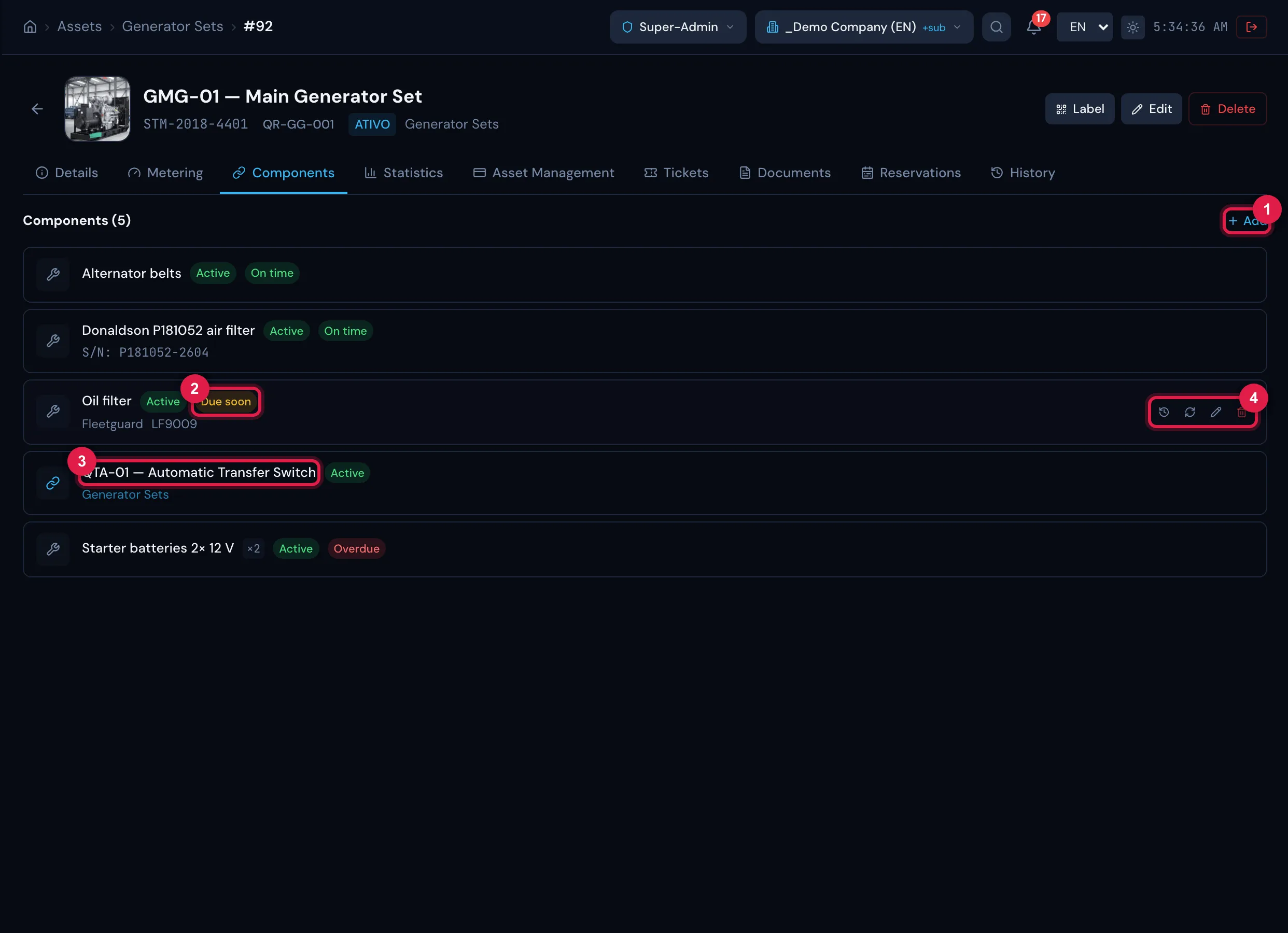Edit Oil filter with pencil icon
This screenshot has width=1288, height=933.
(x=1216, y=412)
